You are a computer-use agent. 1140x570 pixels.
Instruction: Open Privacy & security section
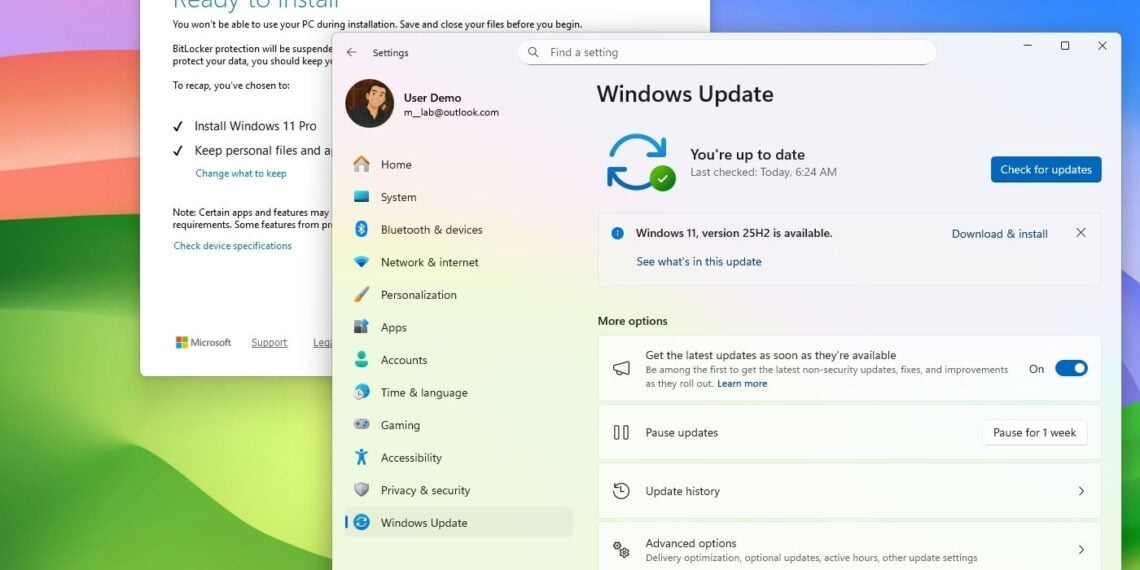pos(459,490)
